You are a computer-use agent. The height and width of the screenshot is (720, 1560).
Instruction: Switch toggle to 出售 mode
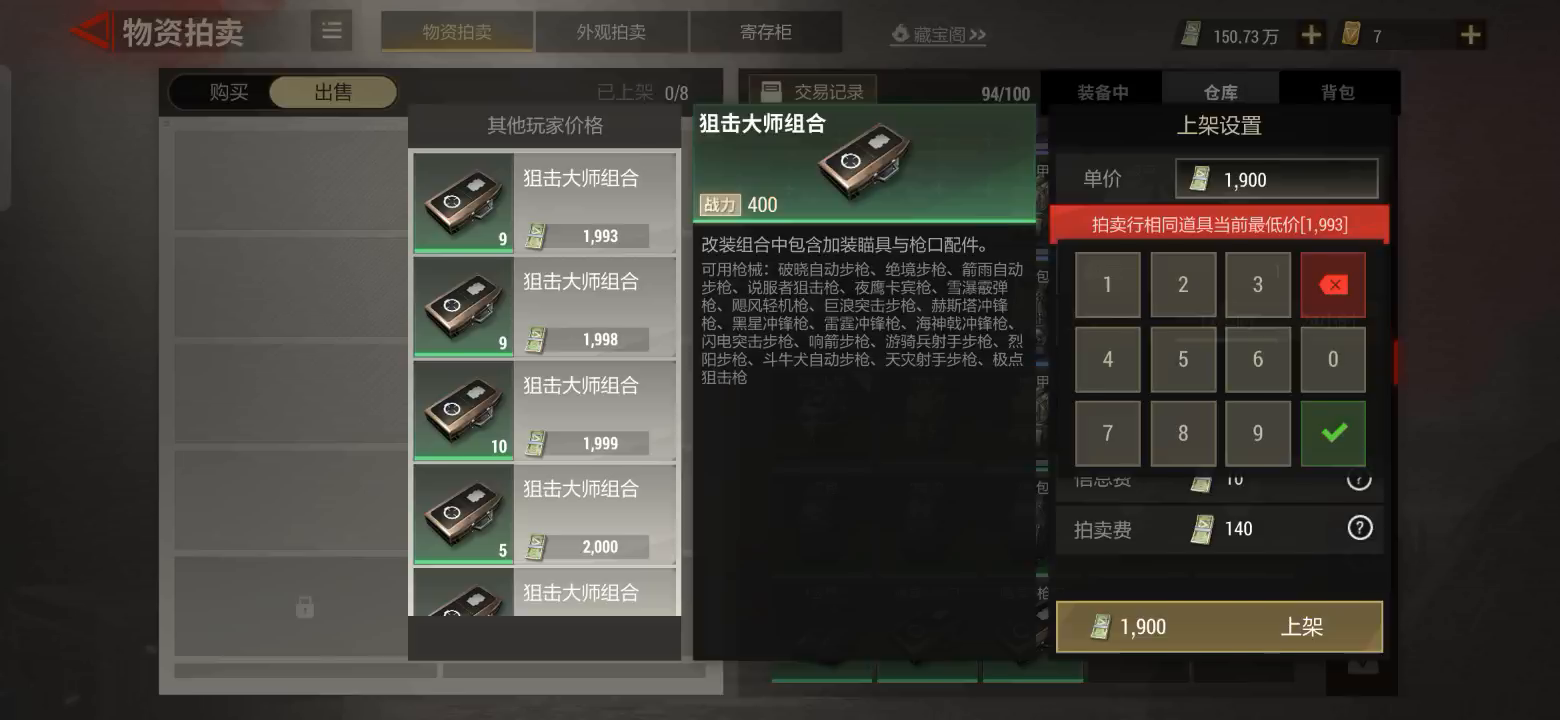(333, 92)
